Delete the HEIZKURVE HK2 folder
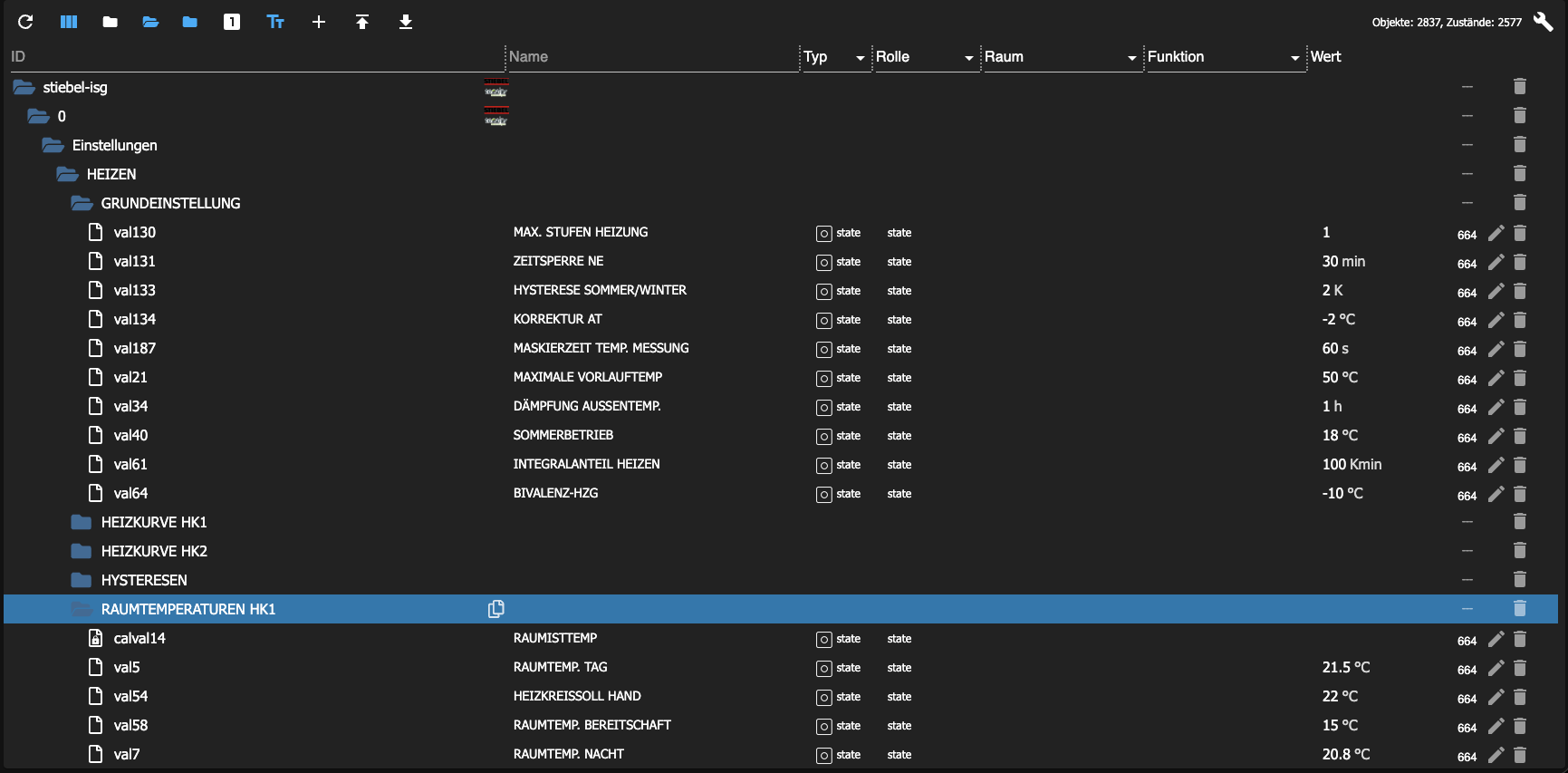1568x773 pixels. [1520, 550]
